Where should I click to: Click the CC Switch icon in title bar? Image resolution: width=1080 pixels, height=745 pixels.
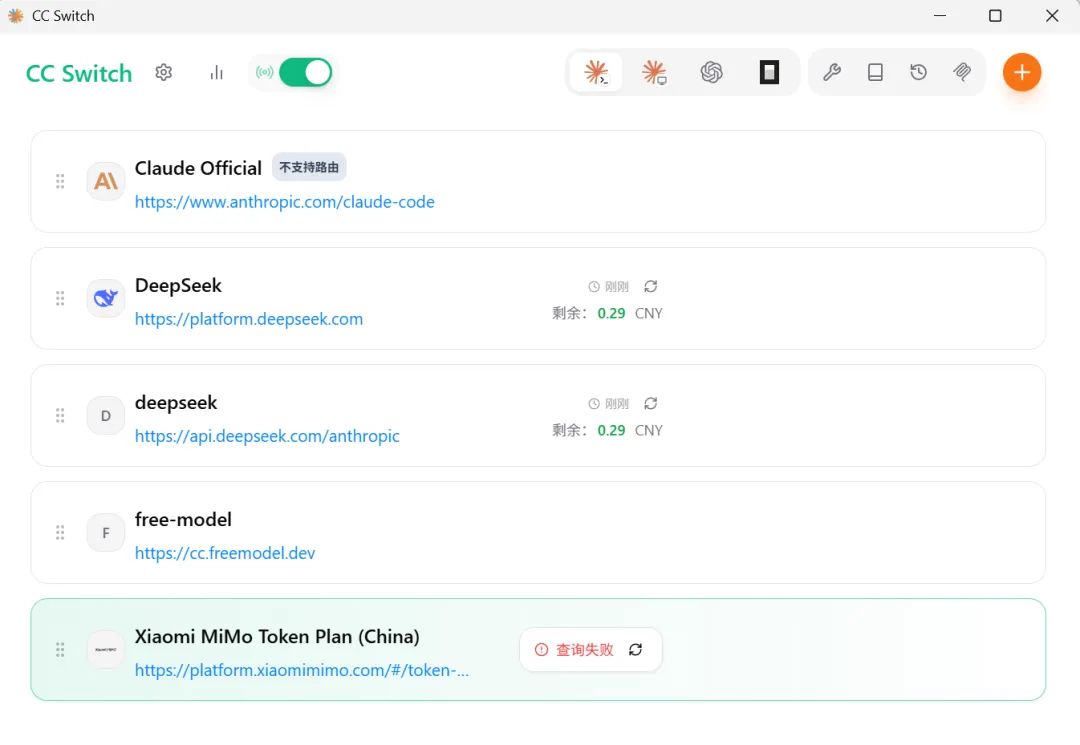(15, 15)
